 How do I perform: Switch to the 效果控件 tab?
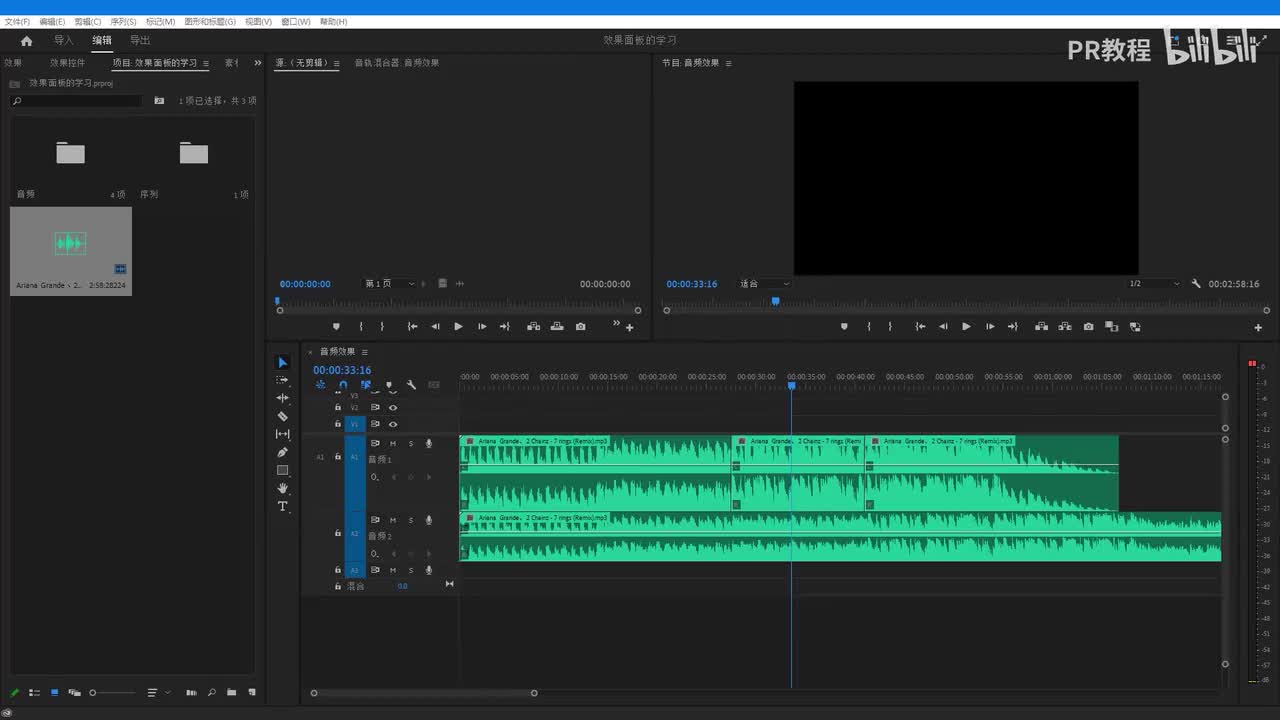coord(68,63)
